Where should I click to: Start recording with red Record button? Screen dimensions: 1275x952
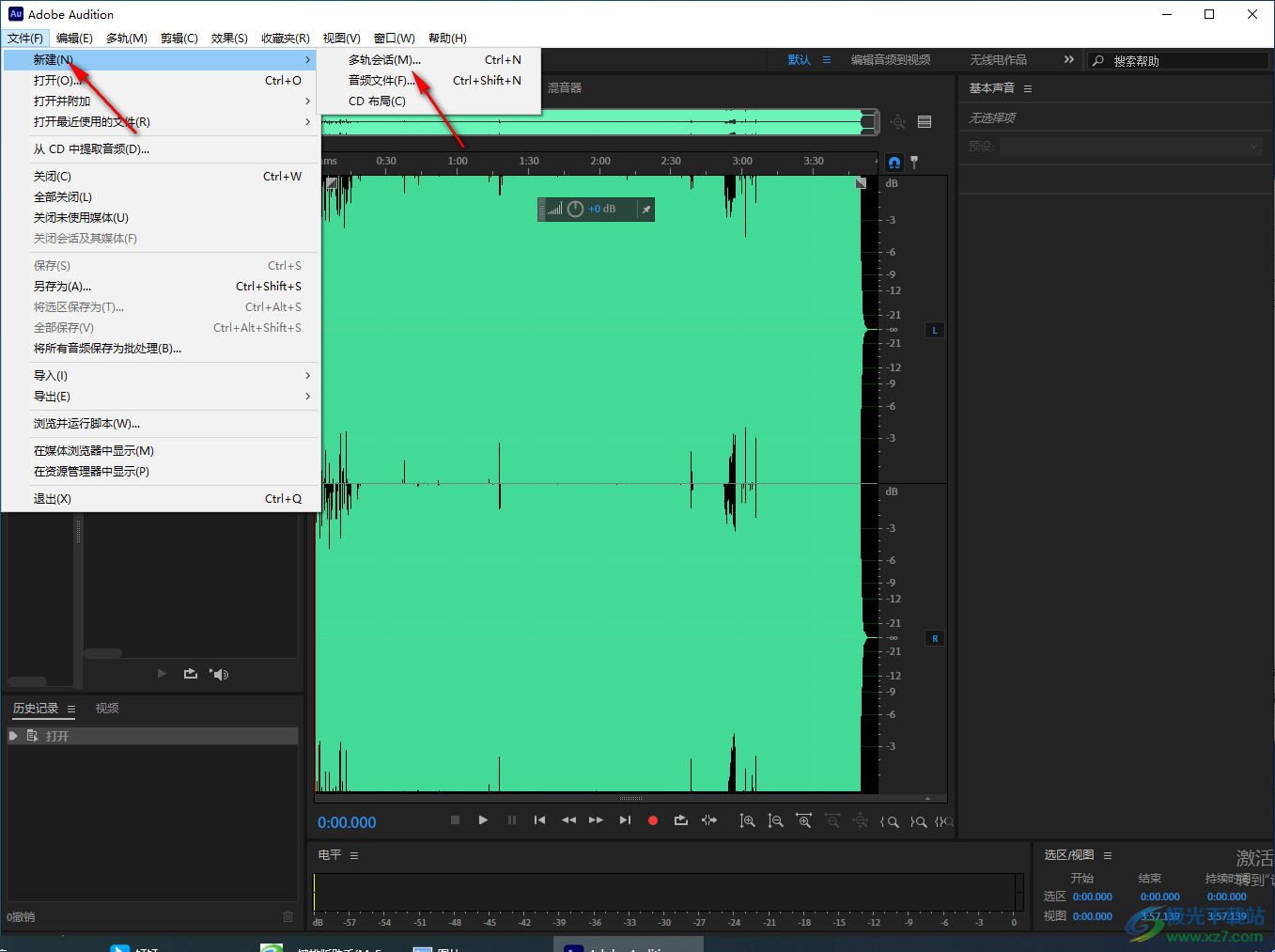653,820
